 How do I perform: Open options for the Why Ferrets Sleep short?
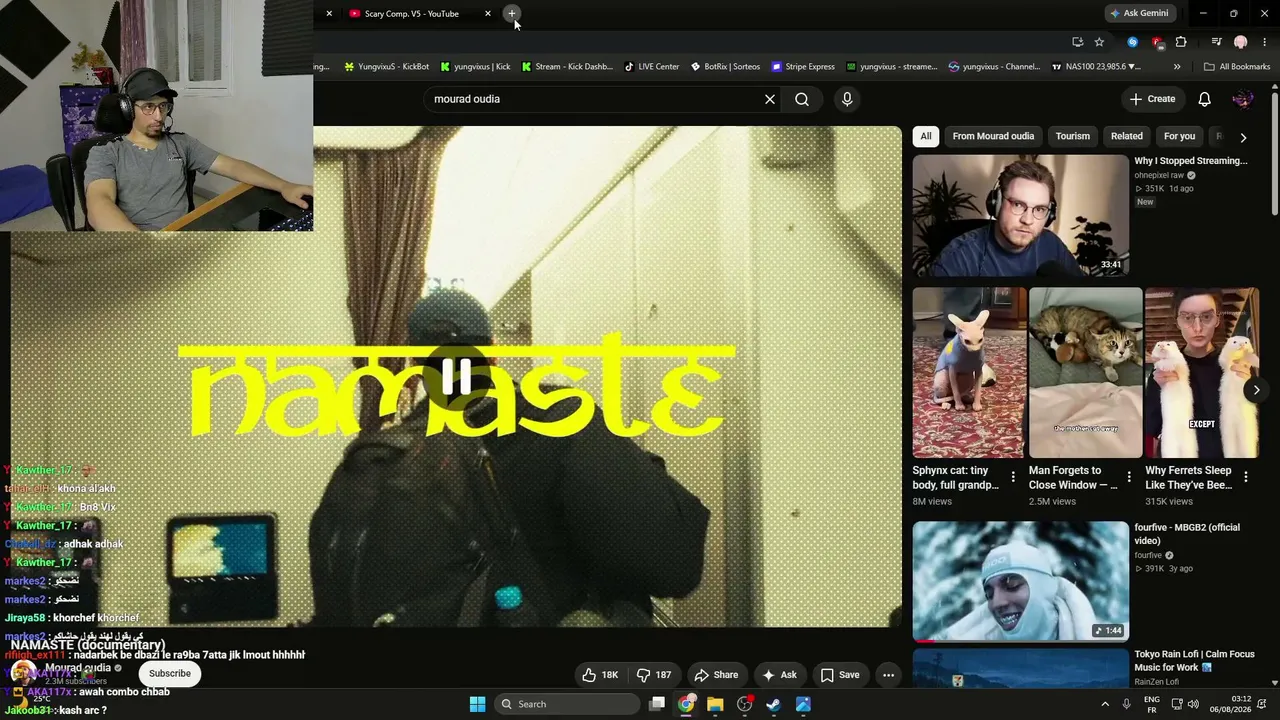[1246, 477]
